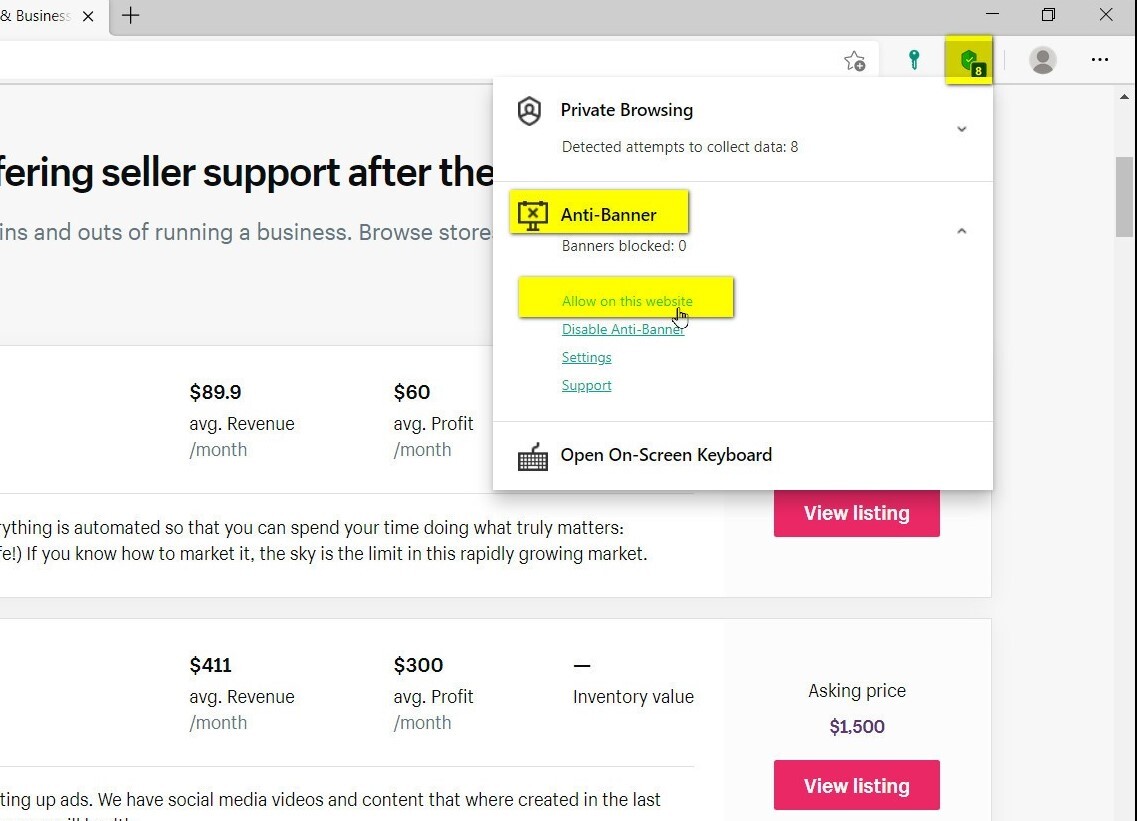Click the Anti-Banner monitor icon
This screenshot has height=821, width=1137.
click(532, 215)
